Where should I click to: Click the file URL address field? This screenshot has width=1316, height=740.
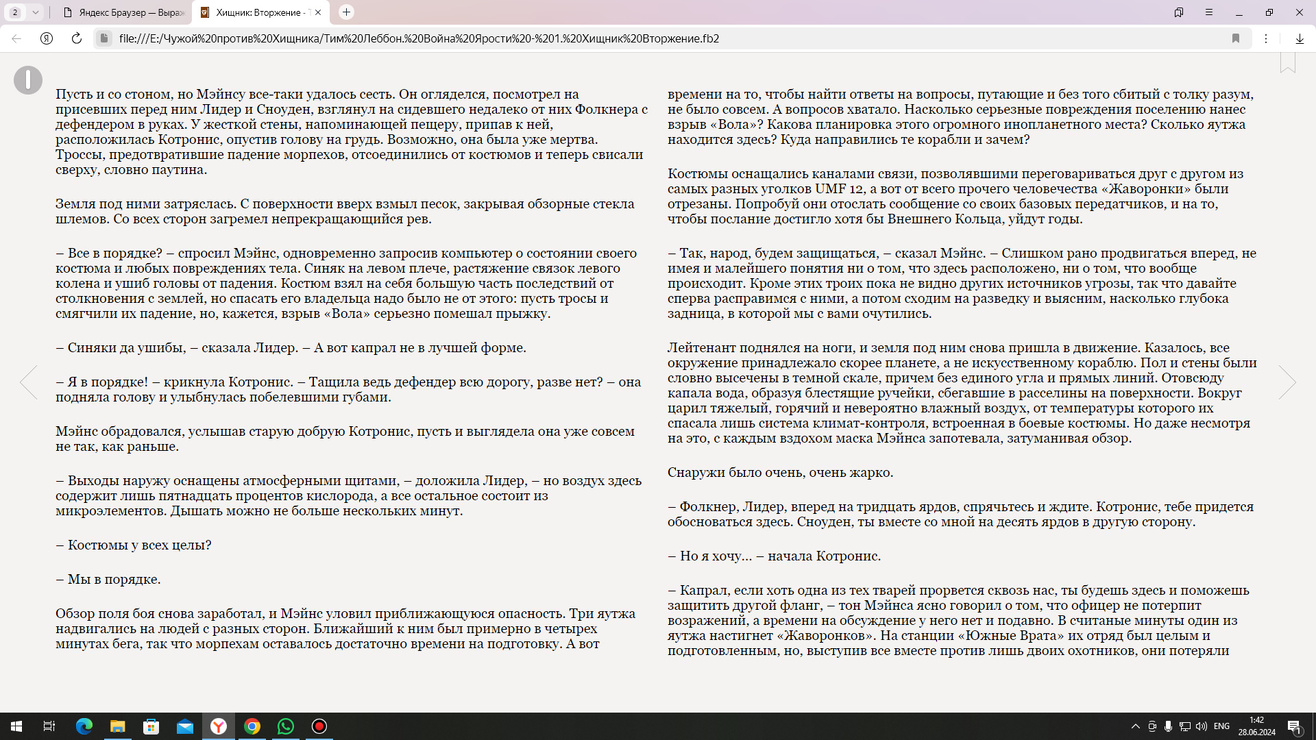click(x=660, y=38)
